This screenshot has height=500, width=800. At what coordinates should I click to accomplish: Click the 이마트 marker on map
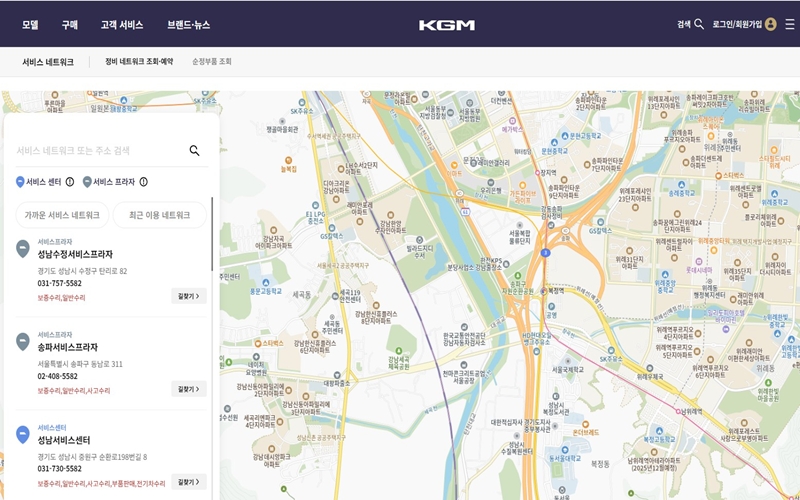(454, 165)
